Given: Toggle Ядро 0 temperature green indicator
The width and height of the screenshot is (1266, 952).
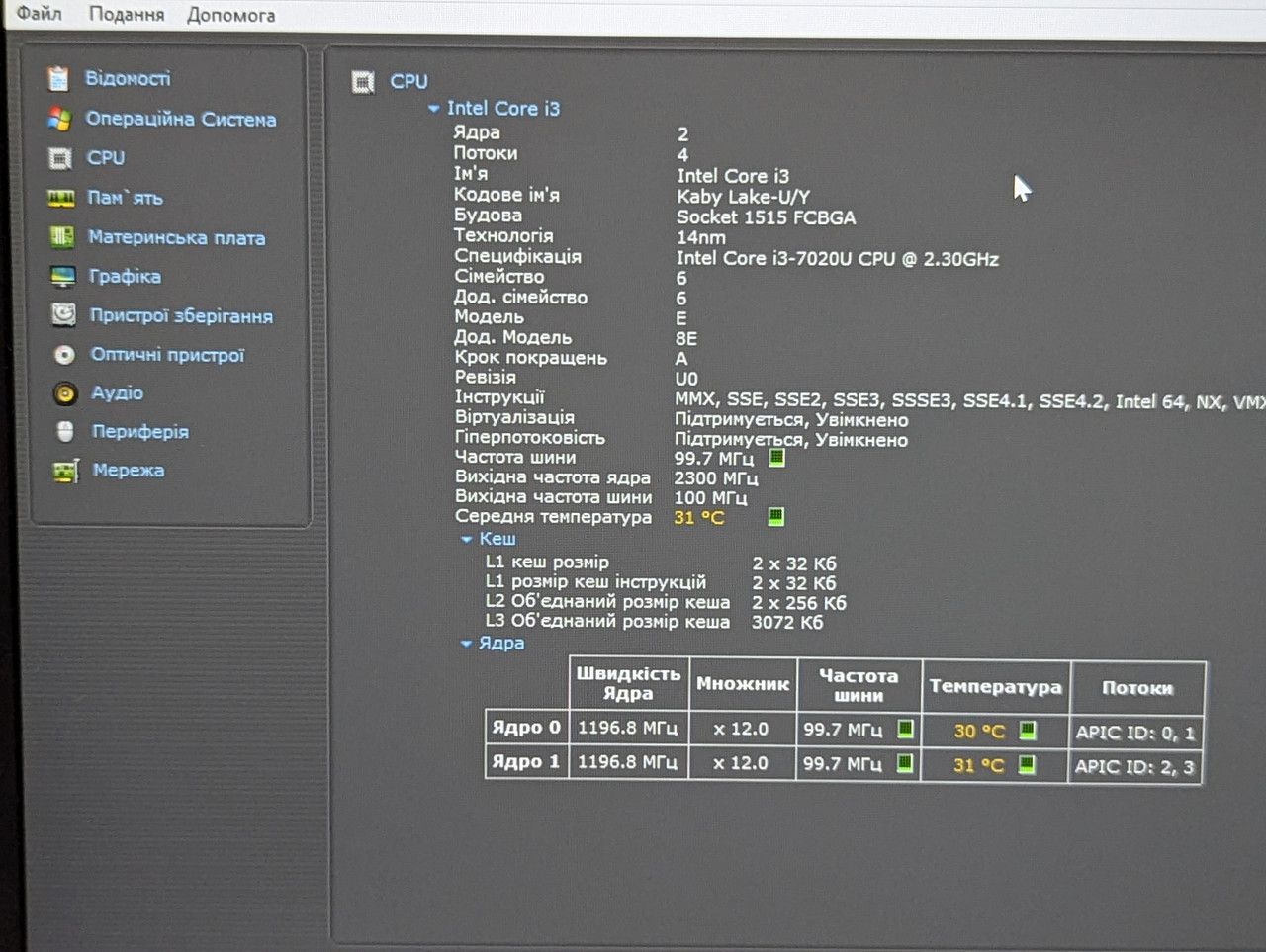Looking at the screenshot, I should tap(1028, 731).
